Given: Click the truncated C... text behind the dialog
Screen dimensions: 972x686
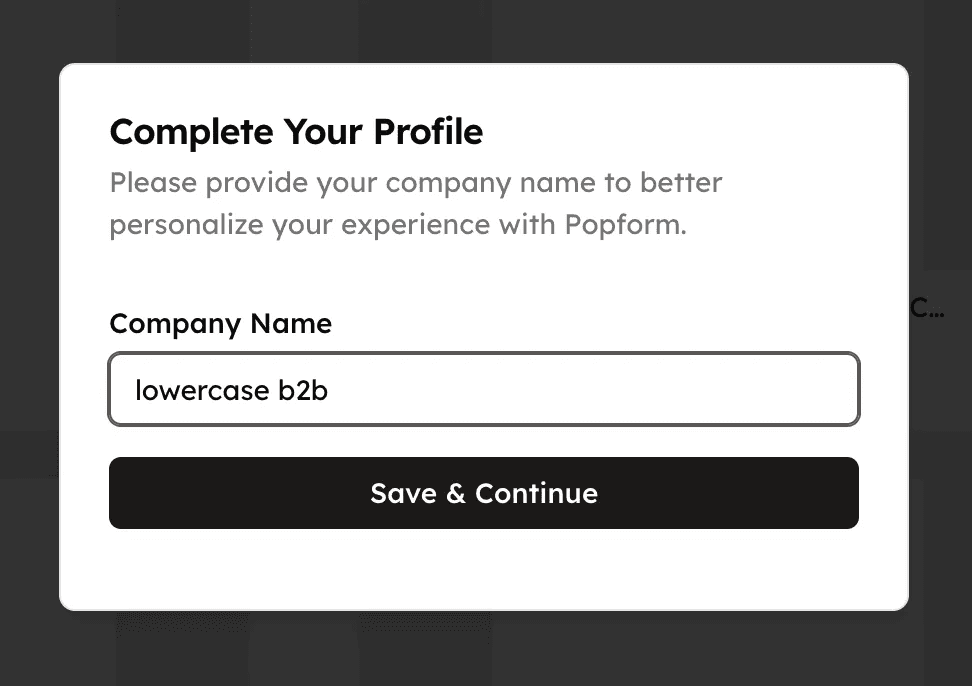Looking at the screenshot, I should 927,308.
